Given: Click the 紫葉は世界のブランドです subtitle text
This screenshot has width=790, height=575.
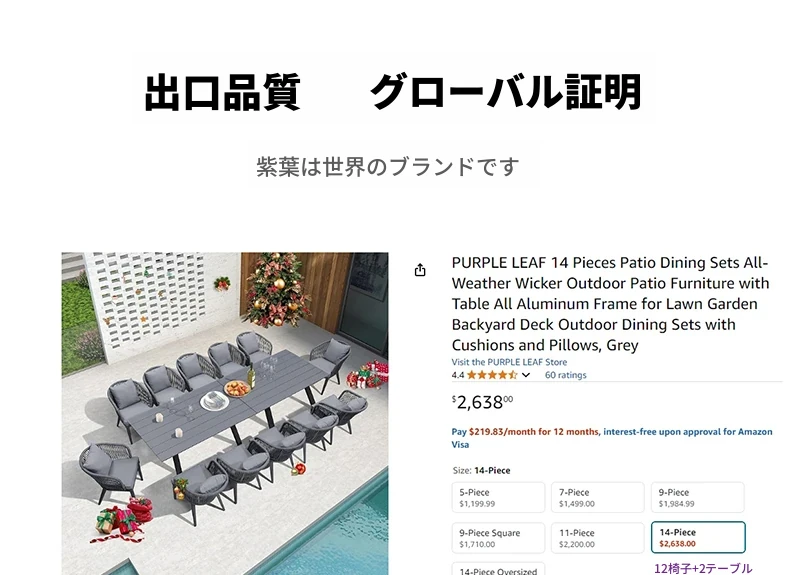Looking at the screenshot, I should point(387,167).
